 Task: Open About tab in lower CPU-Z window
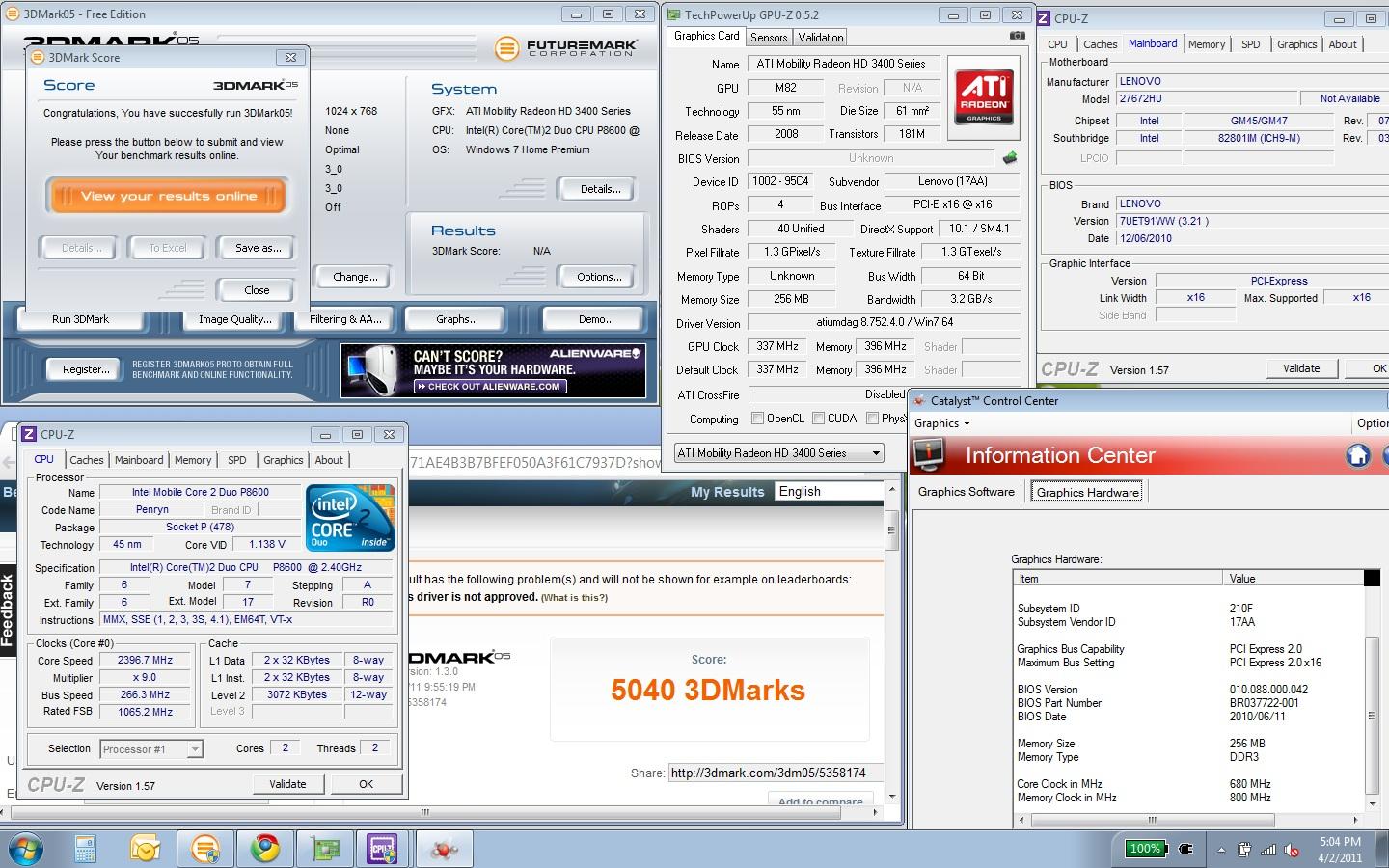pyautogui.click(x=329, y=460)
